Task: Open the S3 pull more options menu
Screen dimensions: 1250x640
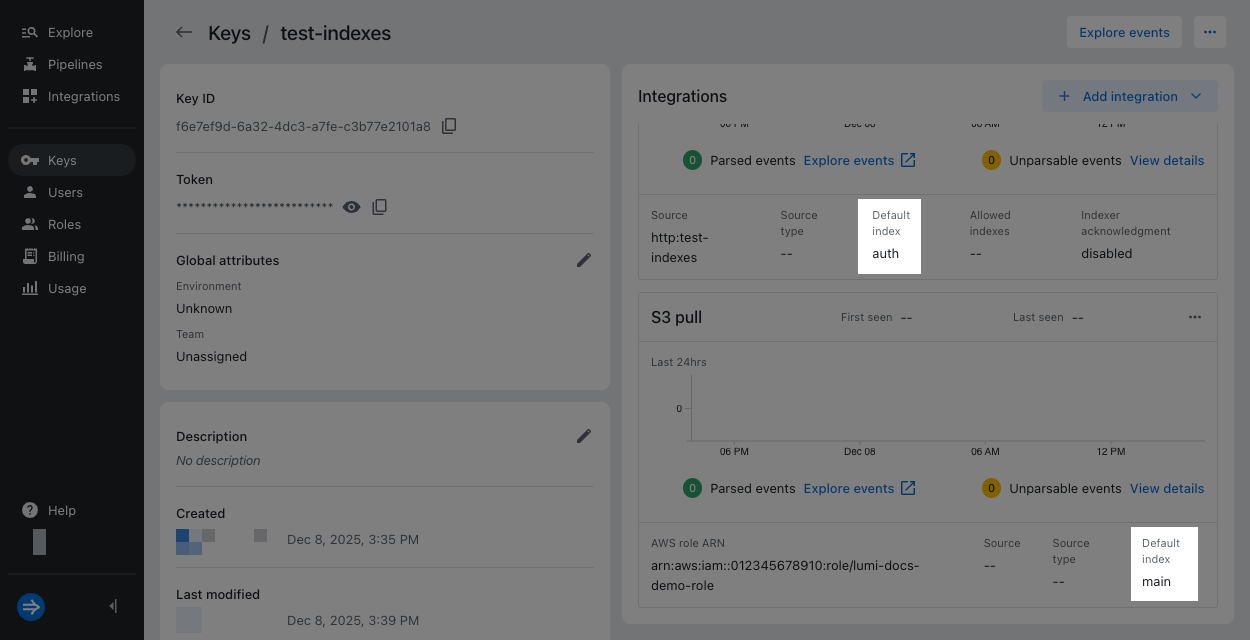Action: coord(1194,317)
